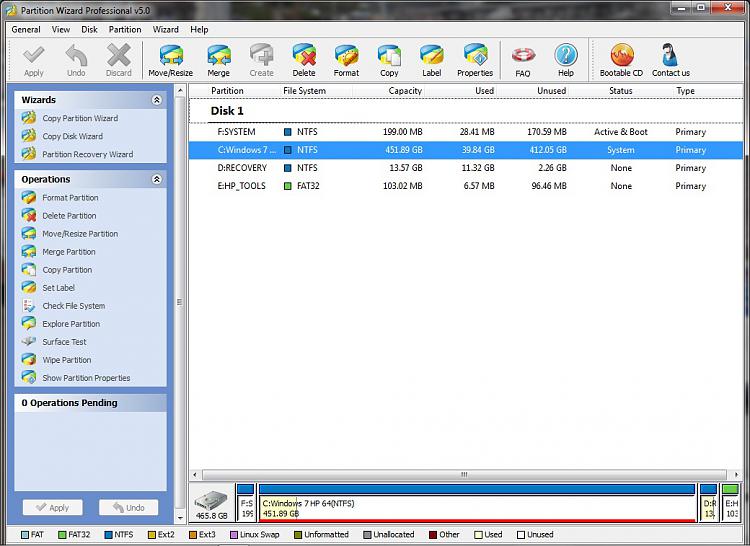
Task: Select the D:RECOVERY partition row
Action: (x=466, y=168)
